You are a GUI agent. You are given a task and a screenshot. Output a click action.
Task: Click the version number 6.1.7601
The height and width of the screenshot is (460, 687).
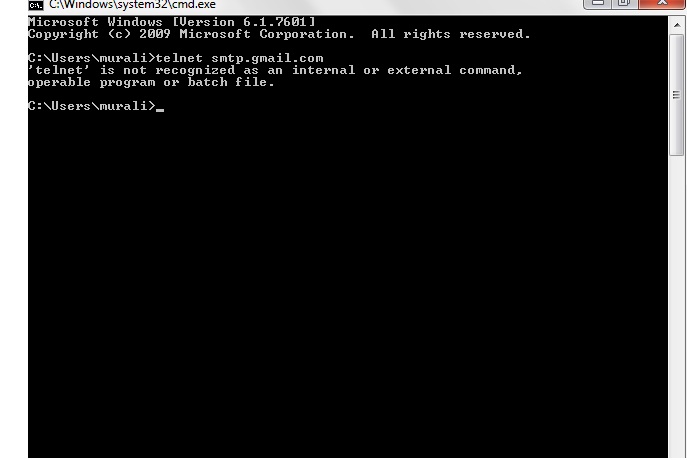pyautogui.click(x=275, y=22)
